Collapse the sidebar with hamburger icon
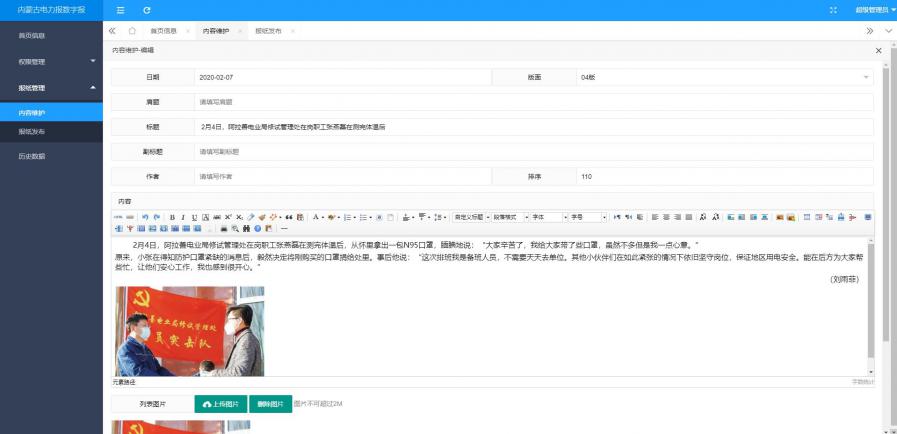The height and width of the screenshot is (434, 897). tap(120, 10)
